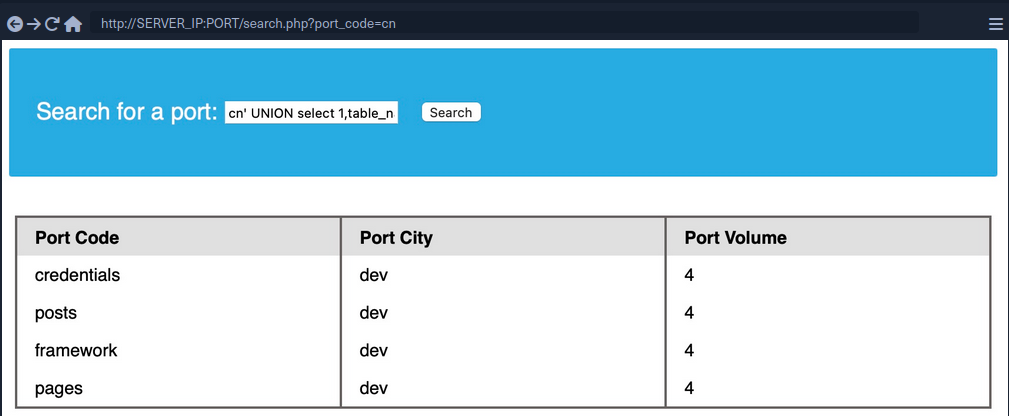Screen dimensions: 1009x416
Task: Click the Port Code column header
Action: [x=77, y=238]
